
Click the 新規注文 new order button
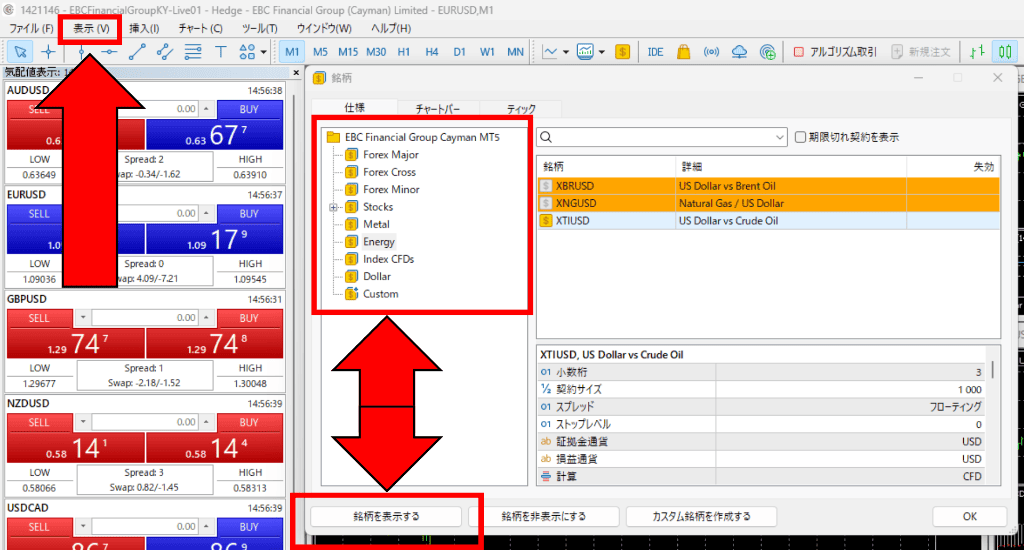click(921, 52)
